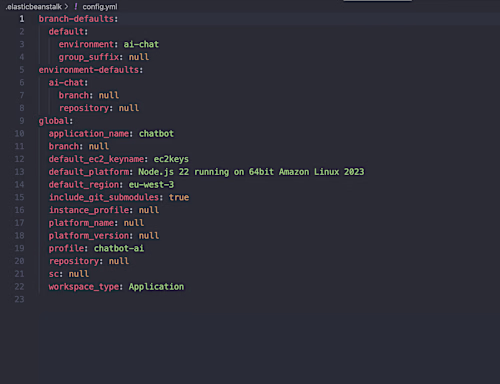This screenshot has height=384, width=500.
Task: Click the 'platform_name' key
Action: pos(81,223)
